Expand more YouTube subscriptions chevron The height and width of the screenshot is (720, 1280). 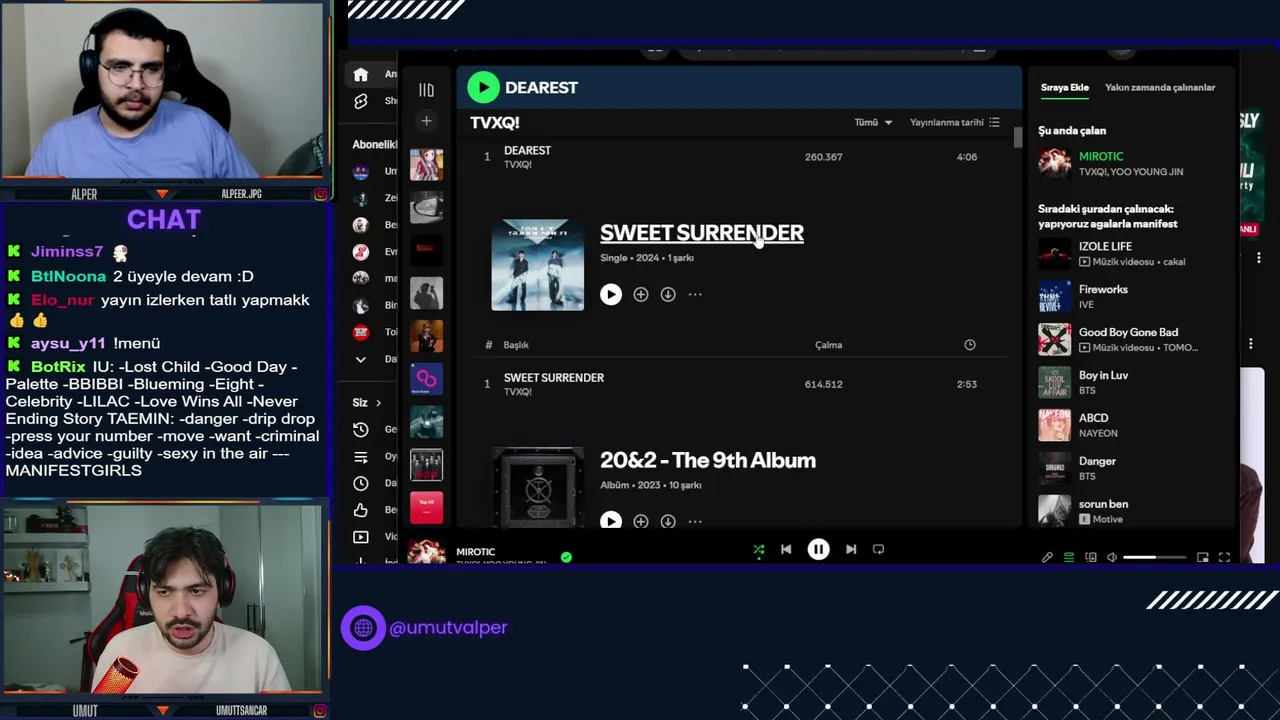pyautogui.click(x=361, y=359)
